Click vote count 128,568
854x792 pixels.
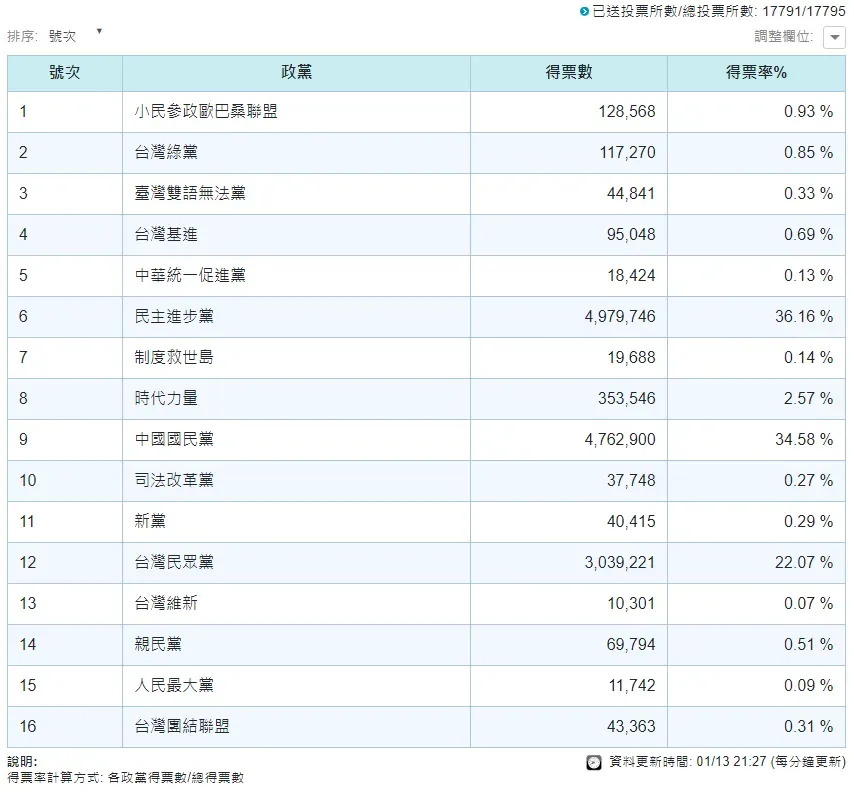click(x=627, y=112)
